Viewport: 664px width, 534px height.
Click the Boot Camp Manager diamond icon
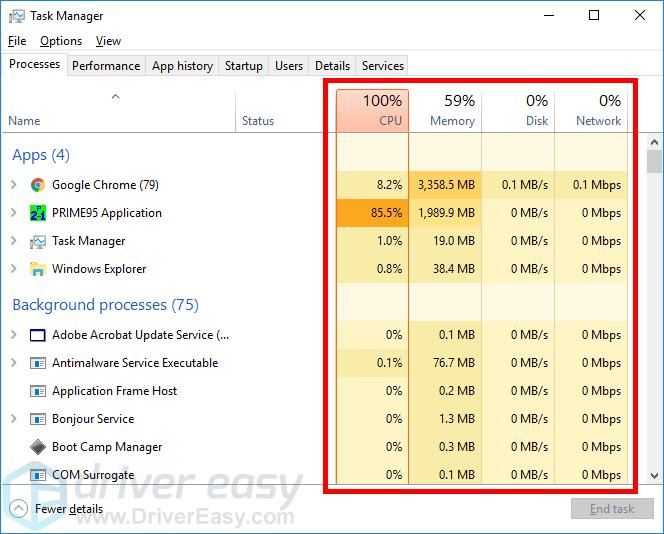point(38,447)
